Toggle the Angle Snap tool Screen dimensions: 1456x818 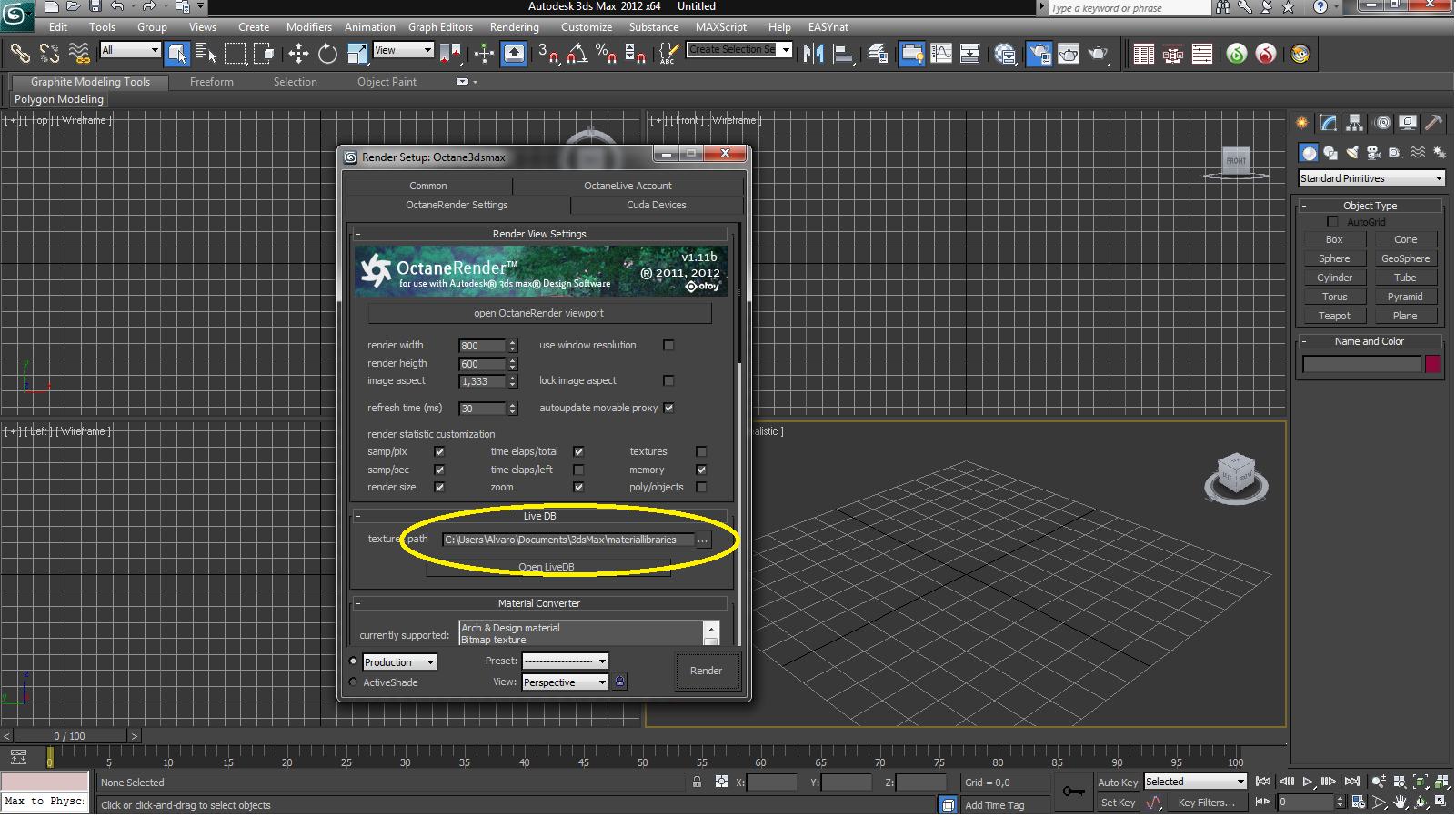577,54
